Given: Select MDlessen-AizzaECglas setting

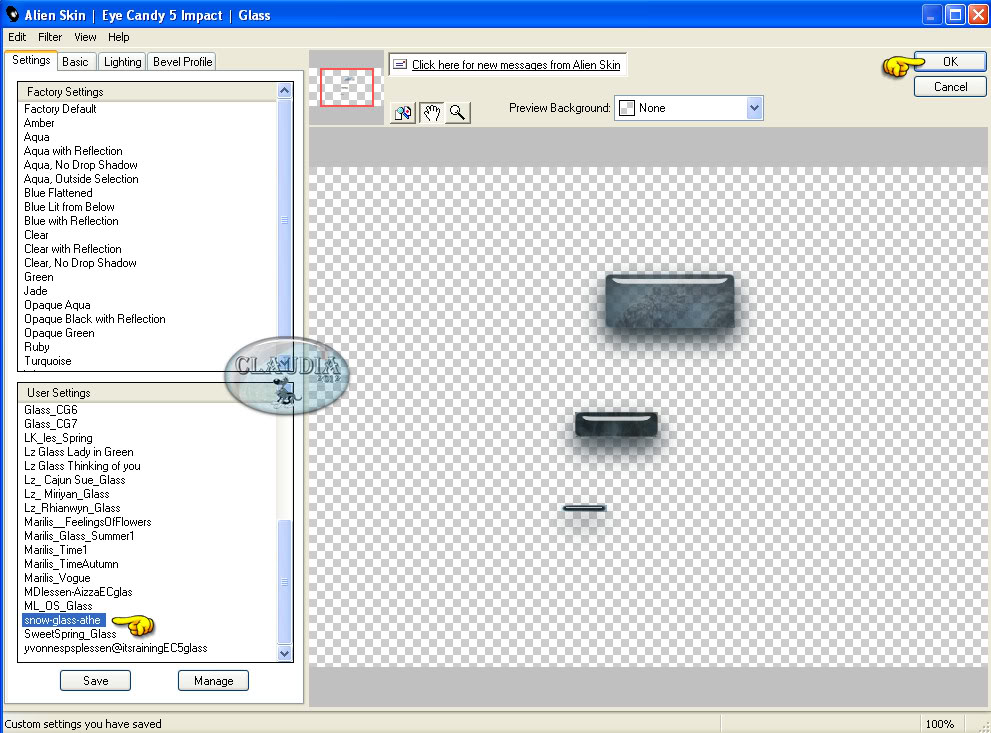Looking at the screenshot, I should [x=78, y=591].
